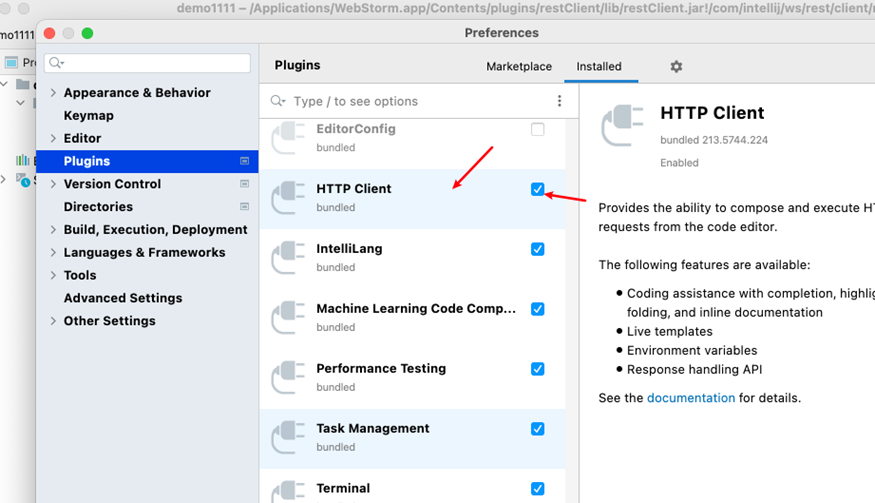Click the Performance Testing plugin icon
The width and height of the screenshot is (875, 503).
[288, 377]
